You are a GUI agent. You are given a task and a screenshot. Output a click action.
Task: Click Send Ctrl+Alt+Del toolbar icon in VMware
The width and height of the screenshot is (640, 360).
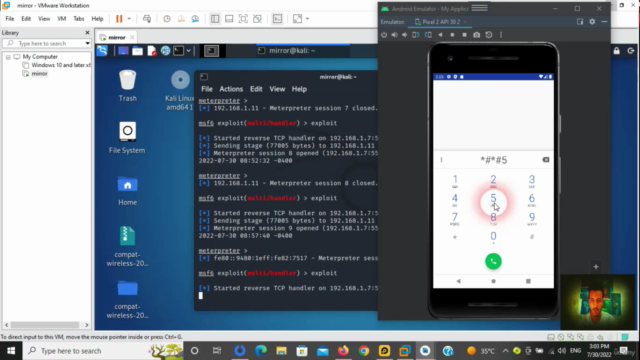pos(147,19)
